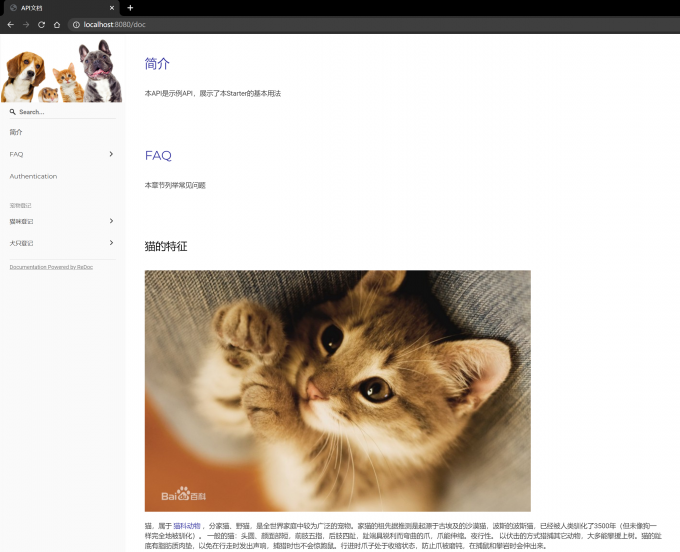Go back with browser back arrow
The height and width of the screenshot is (552, 680).
click(x=10, y=25)
